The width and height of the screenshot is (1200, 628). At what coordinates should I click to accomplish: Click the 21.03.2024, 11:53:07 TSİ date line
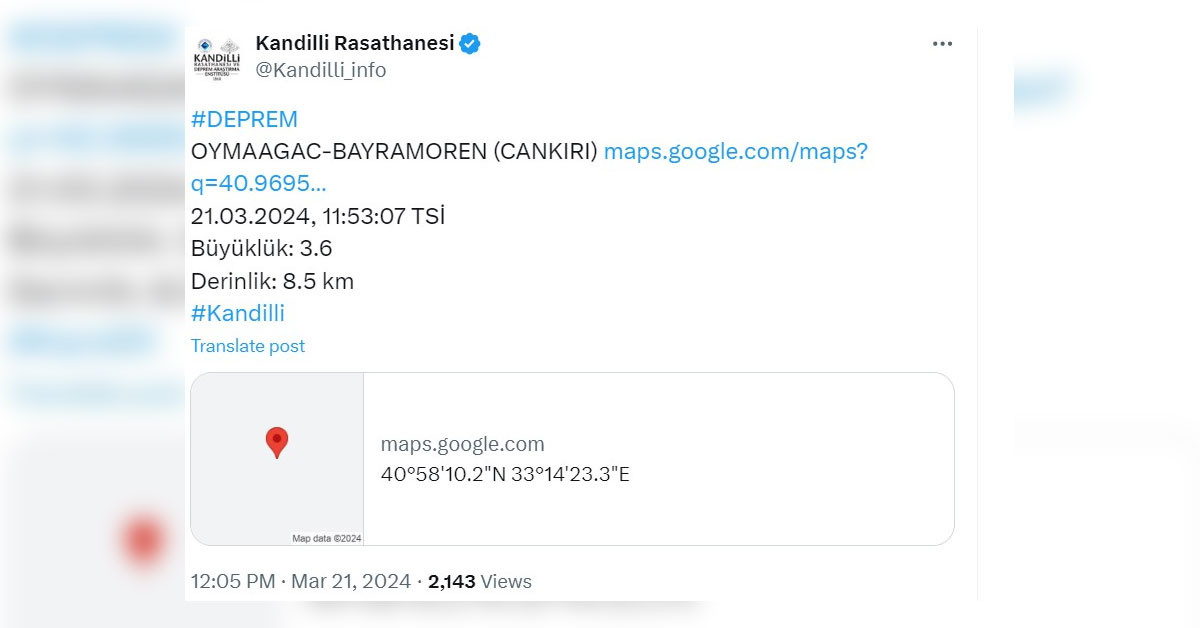point(318,217)
